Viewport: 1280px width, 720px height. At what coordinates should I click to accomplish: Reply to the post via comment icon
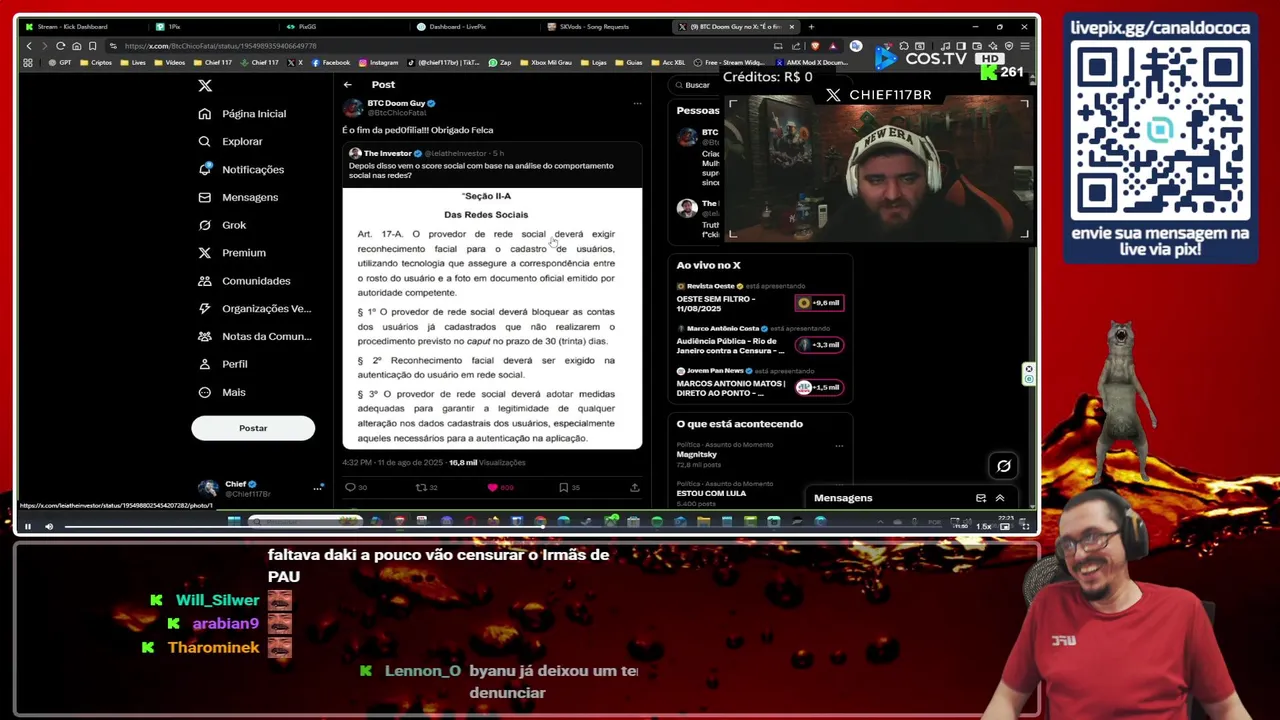click(x=350, y=488)
